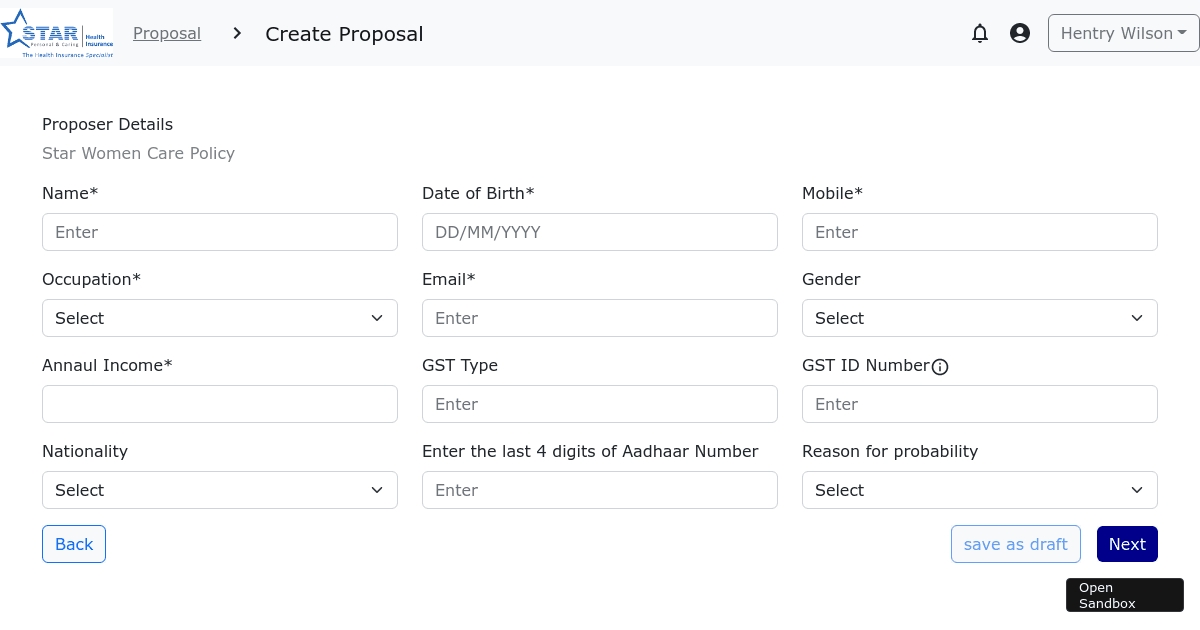
Task: Focus the Email input field
Action: pyautogui.click(x=600, y=318)
